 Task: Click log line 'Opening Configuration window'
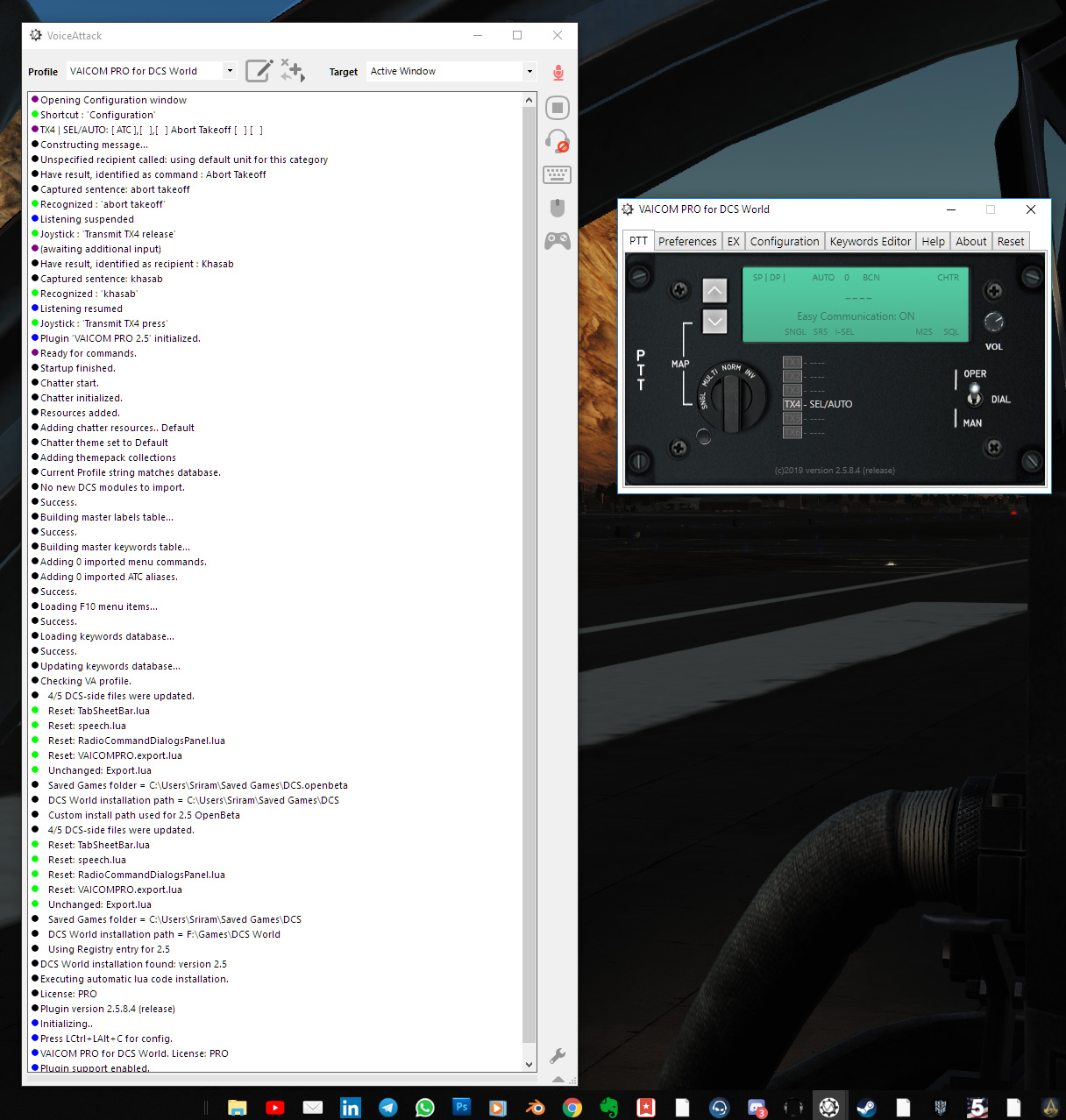coord(113,100)
